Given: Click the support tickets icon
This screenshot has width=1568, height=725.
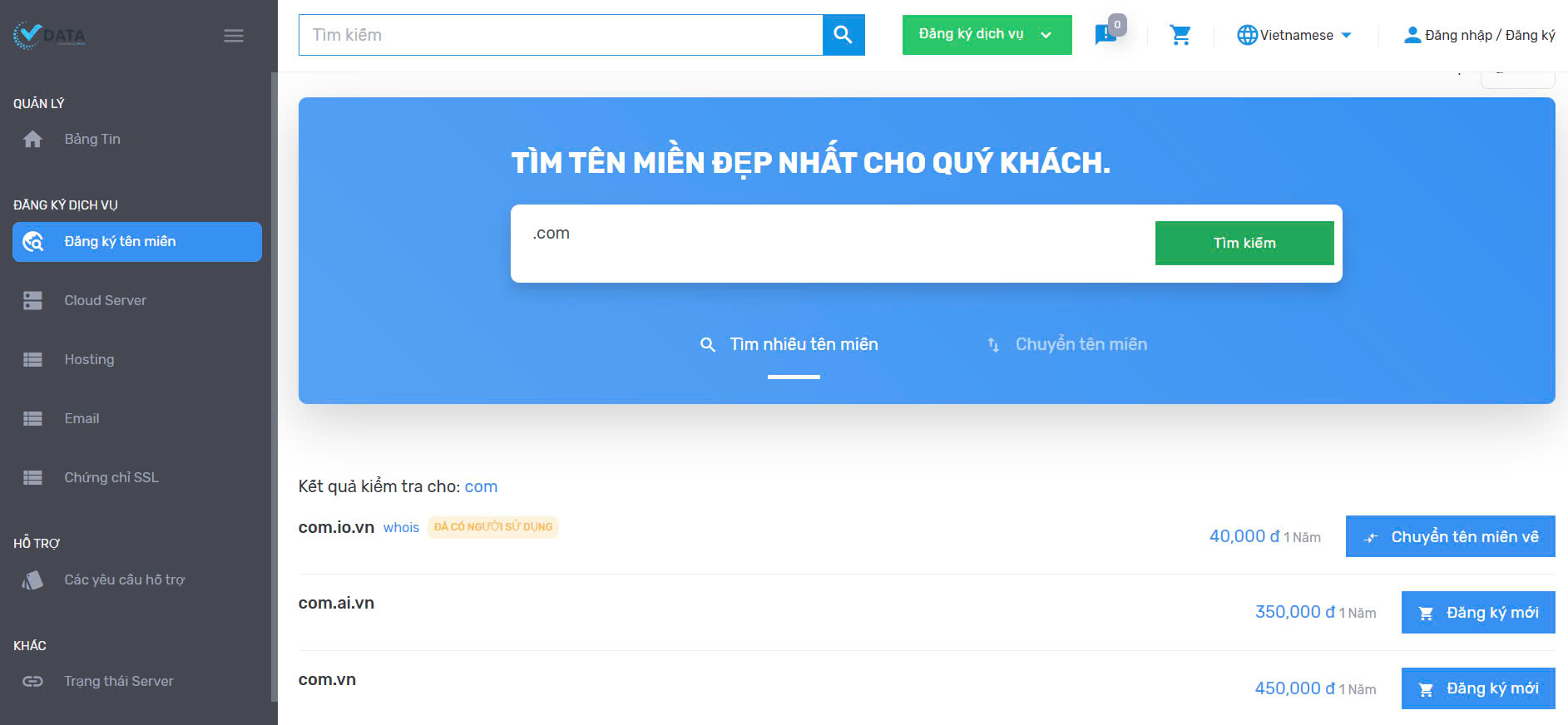Looking at the screenshot, I should [x=32, y=580].
